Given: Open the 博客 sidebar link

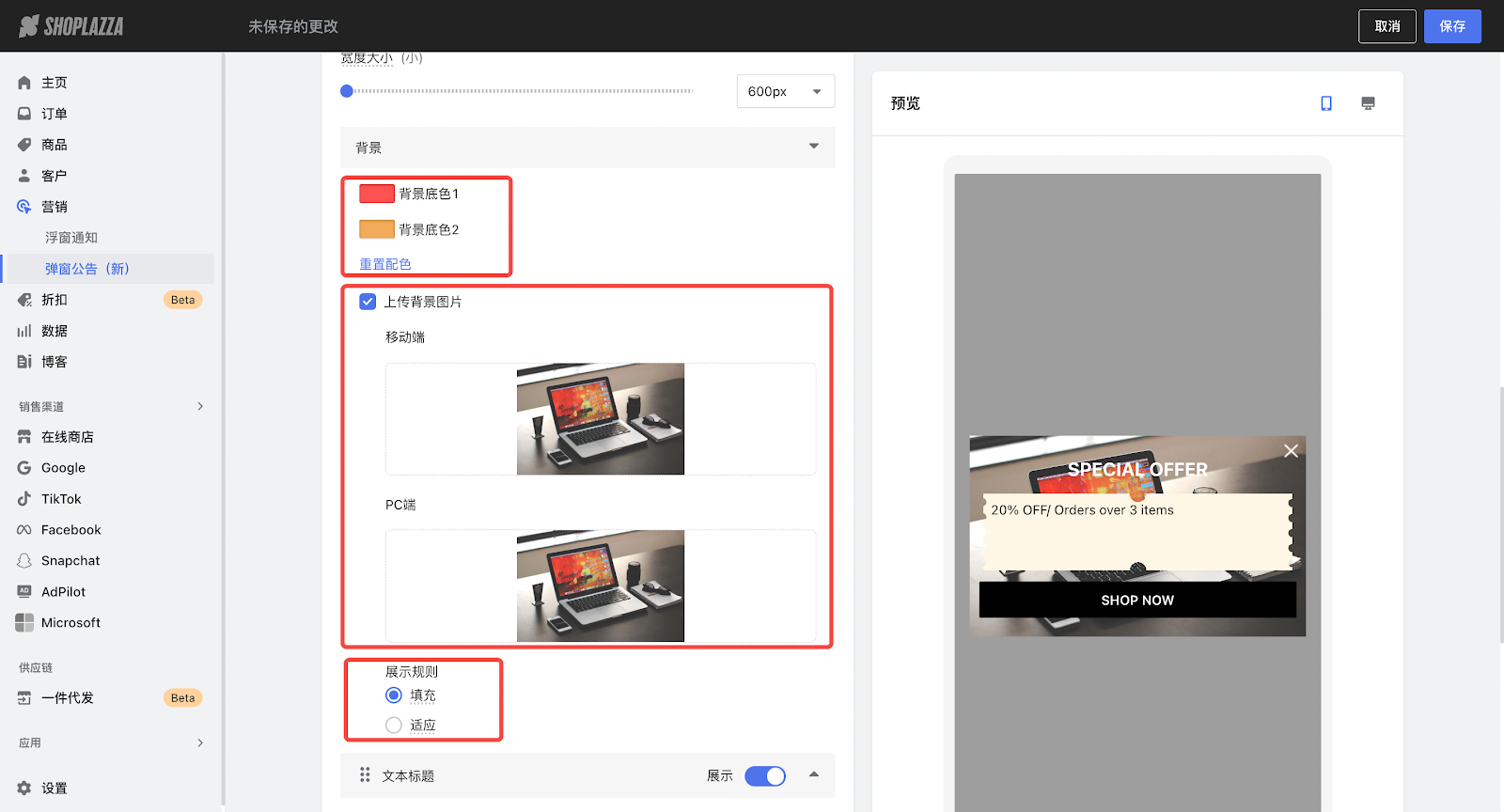Looking at the screenshot, I should (x=55, y=362).
